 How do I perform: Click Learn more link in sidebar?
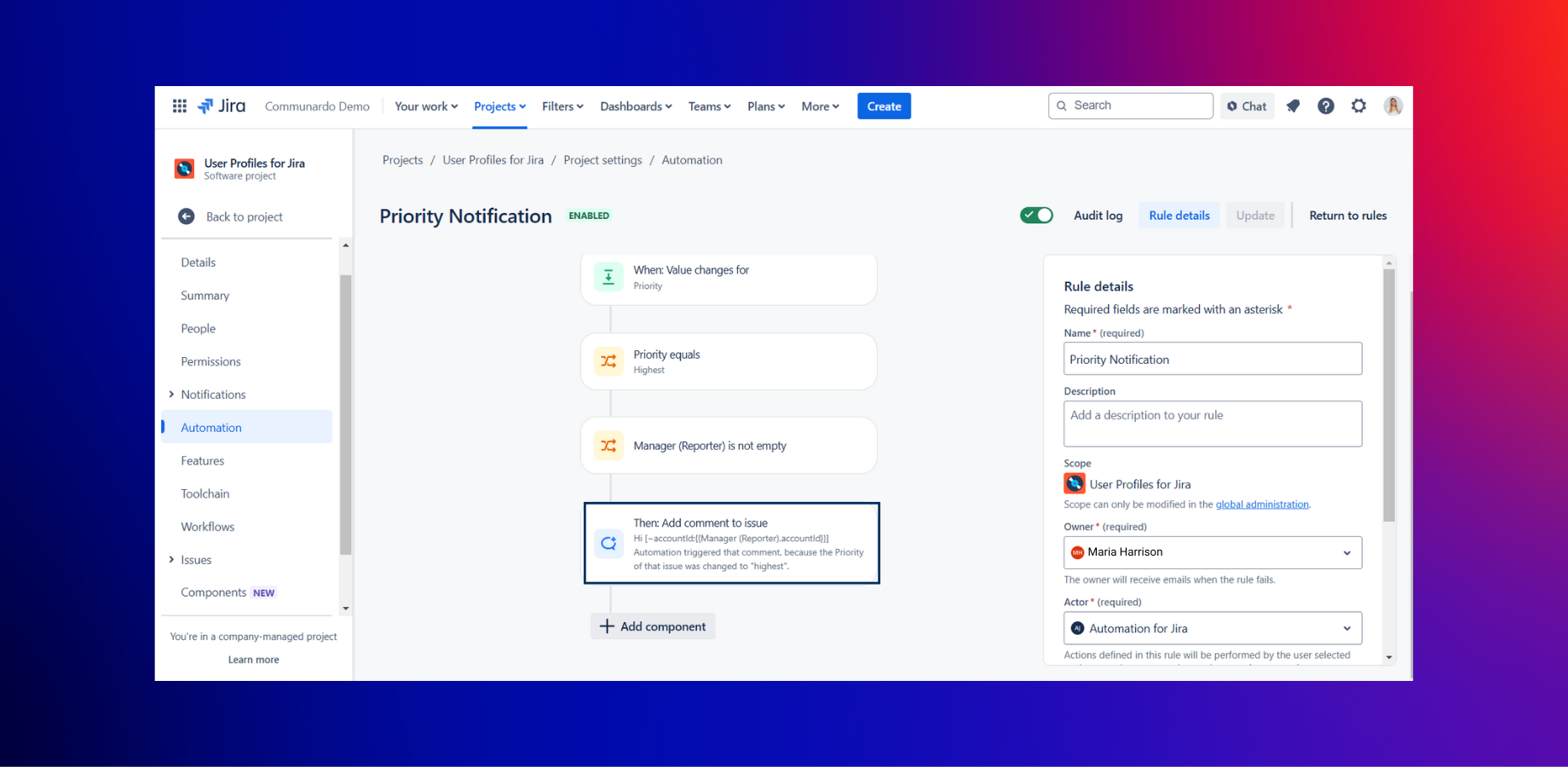coord(253,660)
